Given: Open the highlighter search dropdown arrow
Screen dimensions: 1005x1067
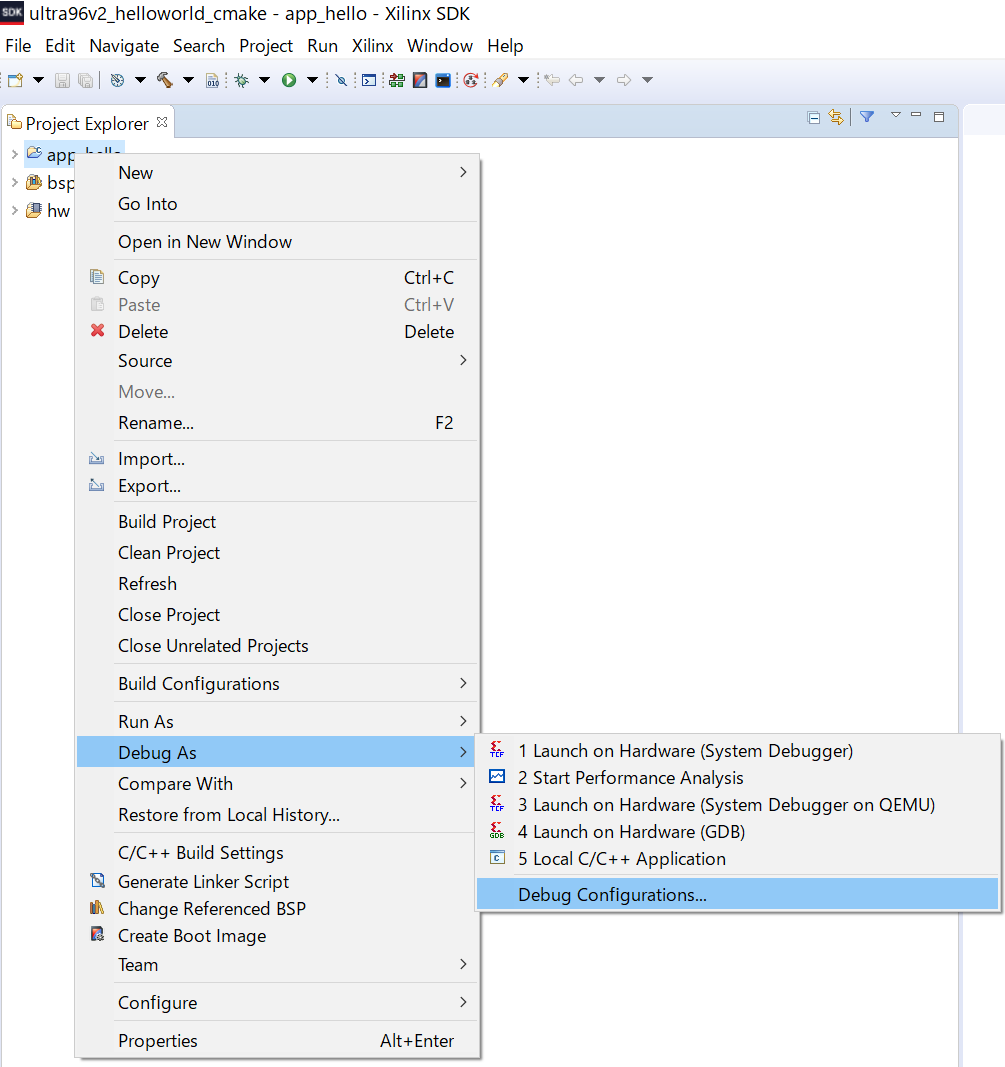Looking at the screenshot, I should pyautogui.click(x=523, y=80).
